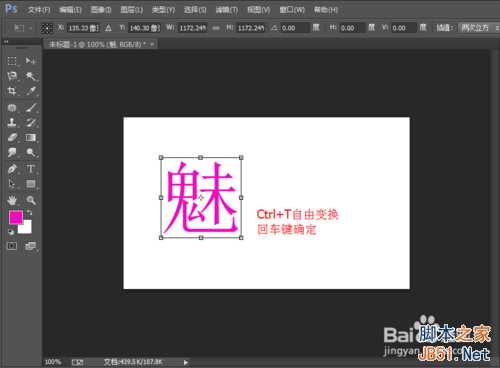This screenshot has width=500, height=368.
Task: Open the interpolation dropdown 两次立方
Action: [x=478, y=28]
